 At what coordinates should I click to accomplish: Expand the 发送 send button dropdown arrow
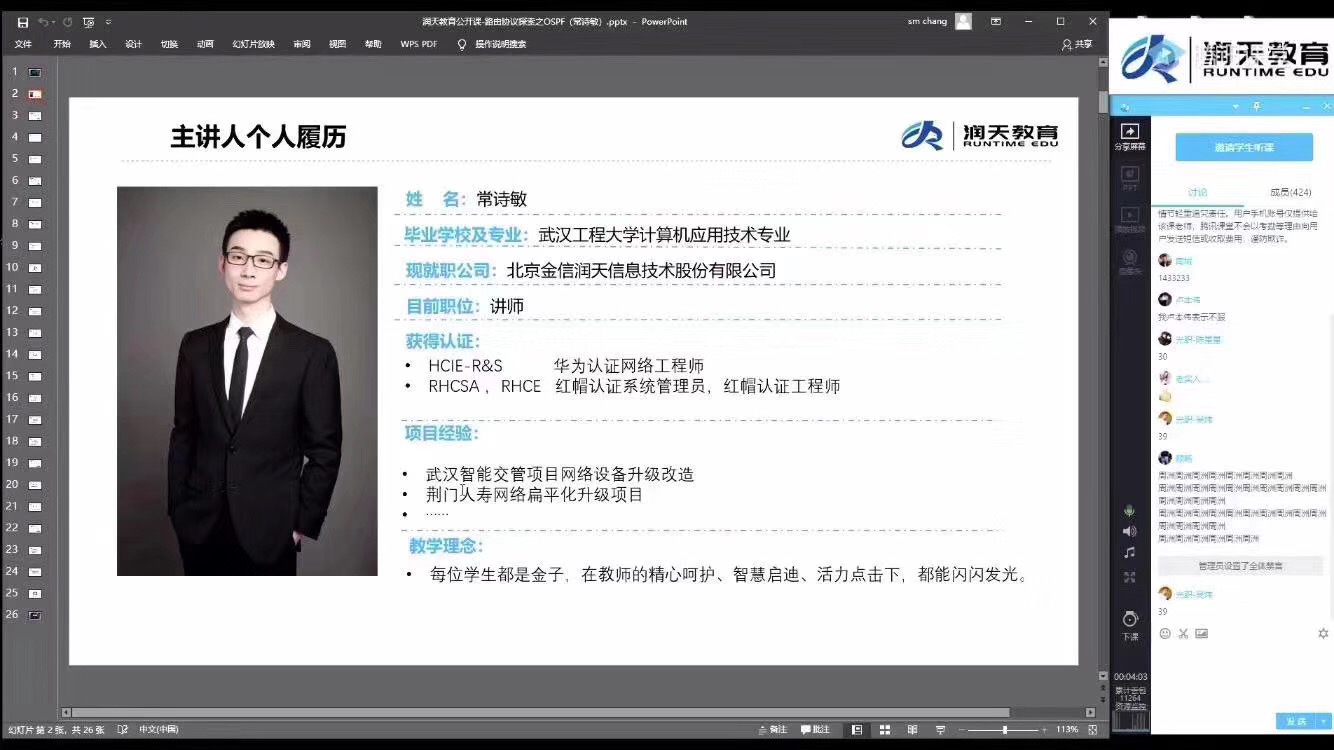(x=1325, y=721)
